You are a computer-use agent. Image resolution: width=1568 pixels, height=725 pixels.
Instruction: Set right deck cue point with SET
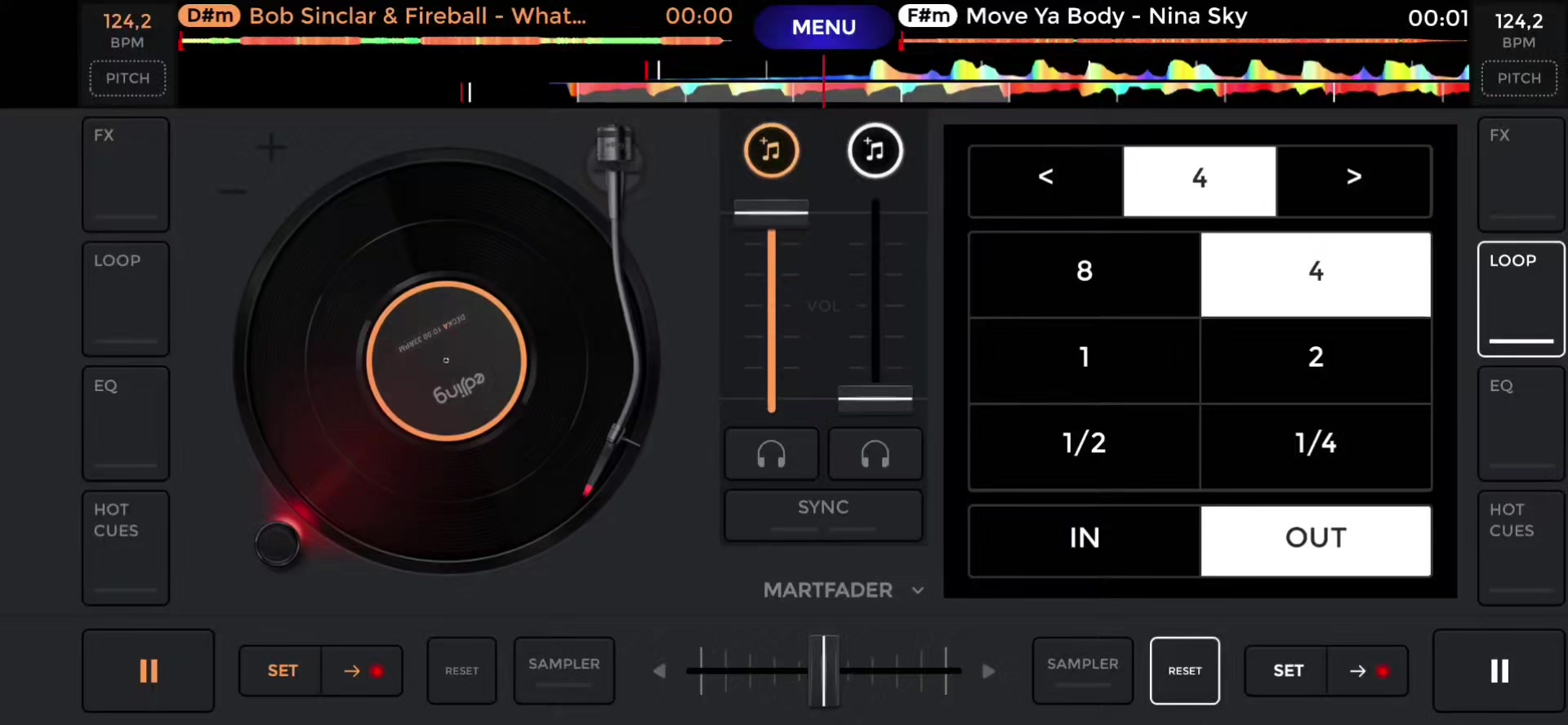click(x=1288, y=671)
